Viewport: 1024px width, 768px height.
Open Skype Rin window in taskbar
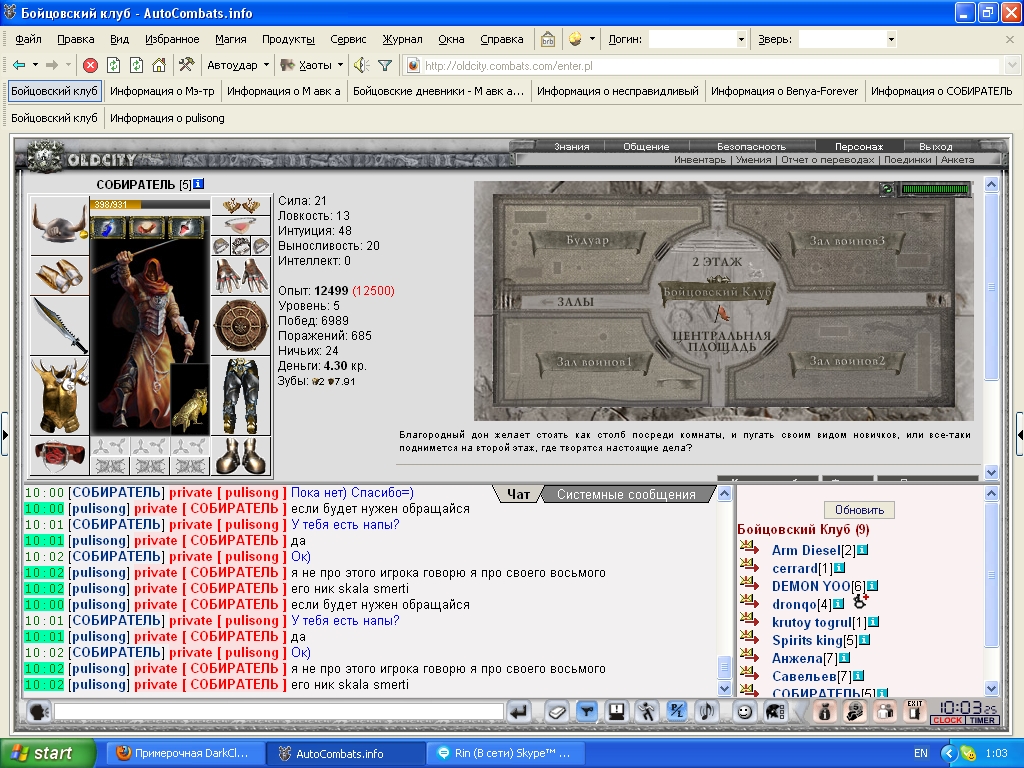pos(505,754)
